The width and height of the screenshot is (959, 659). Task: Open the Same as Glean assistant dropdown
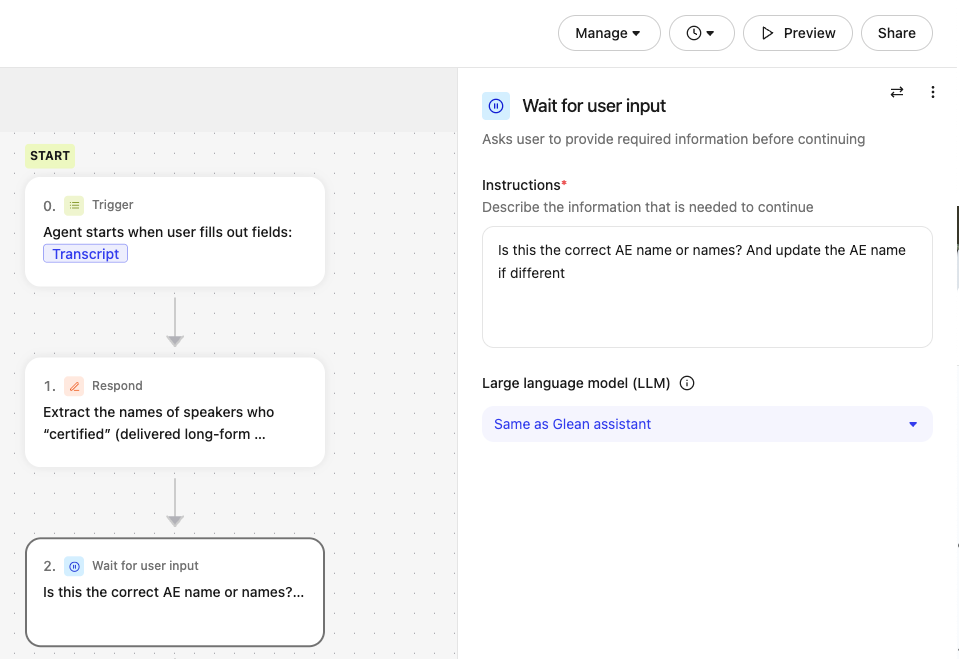(x=706, y=424)
